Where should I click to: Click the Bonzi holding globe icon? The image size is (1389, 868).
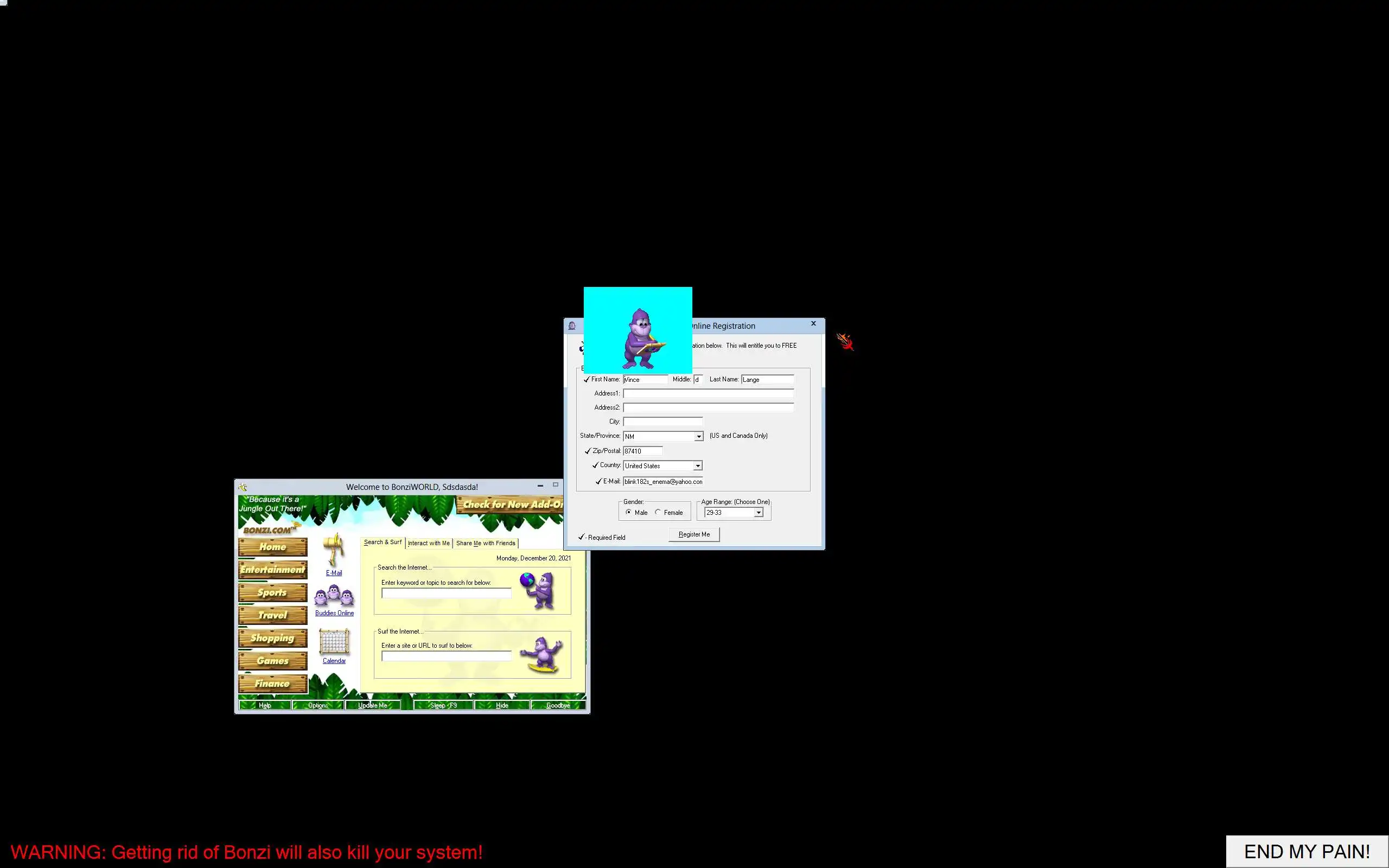(x=538, y=590)
